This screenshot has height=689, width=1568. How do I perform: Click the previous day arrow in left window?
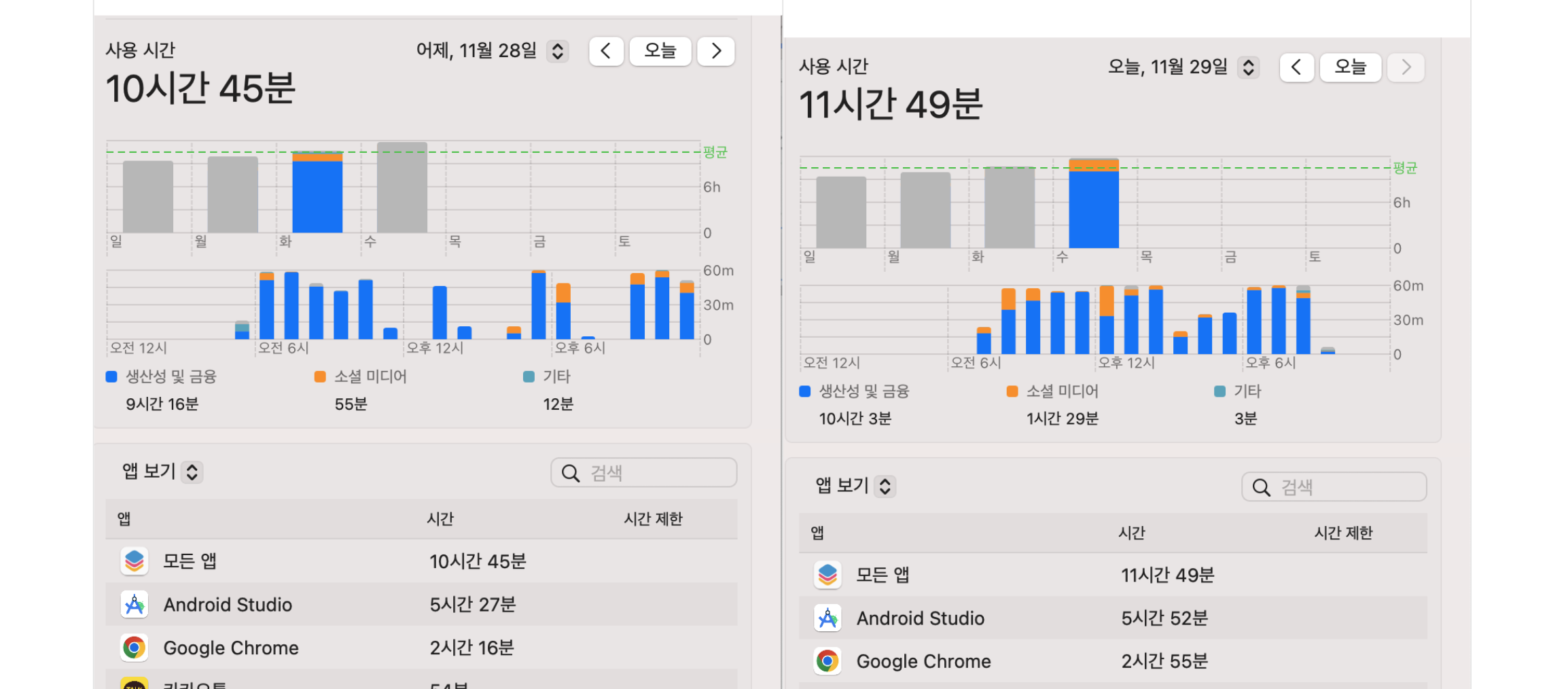coord(606,51)
